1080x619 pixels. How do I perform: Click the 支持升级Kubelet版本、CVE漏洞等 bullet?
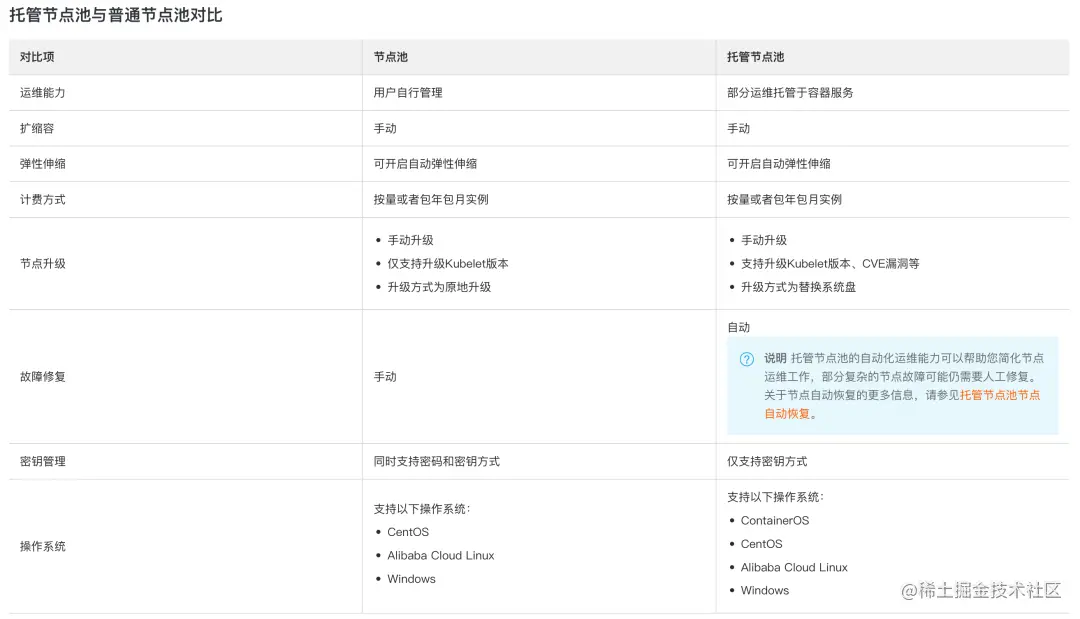click(x=830, y=264)
